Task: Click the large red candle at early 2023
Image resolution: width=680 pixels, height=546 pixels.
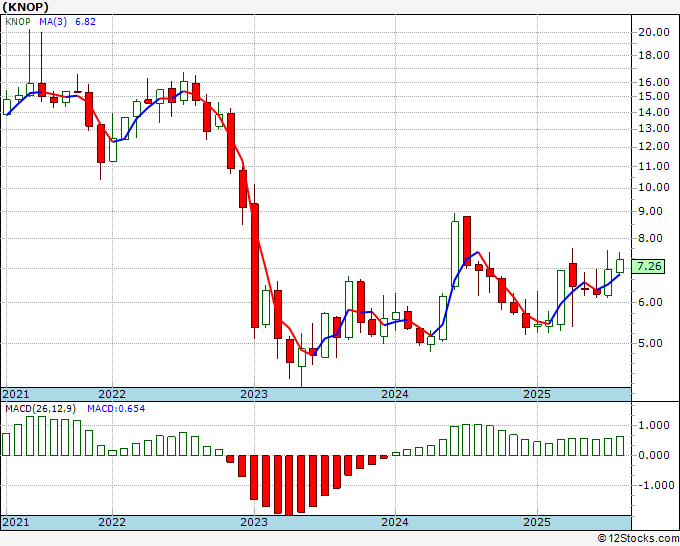Action: pos(255,265)
